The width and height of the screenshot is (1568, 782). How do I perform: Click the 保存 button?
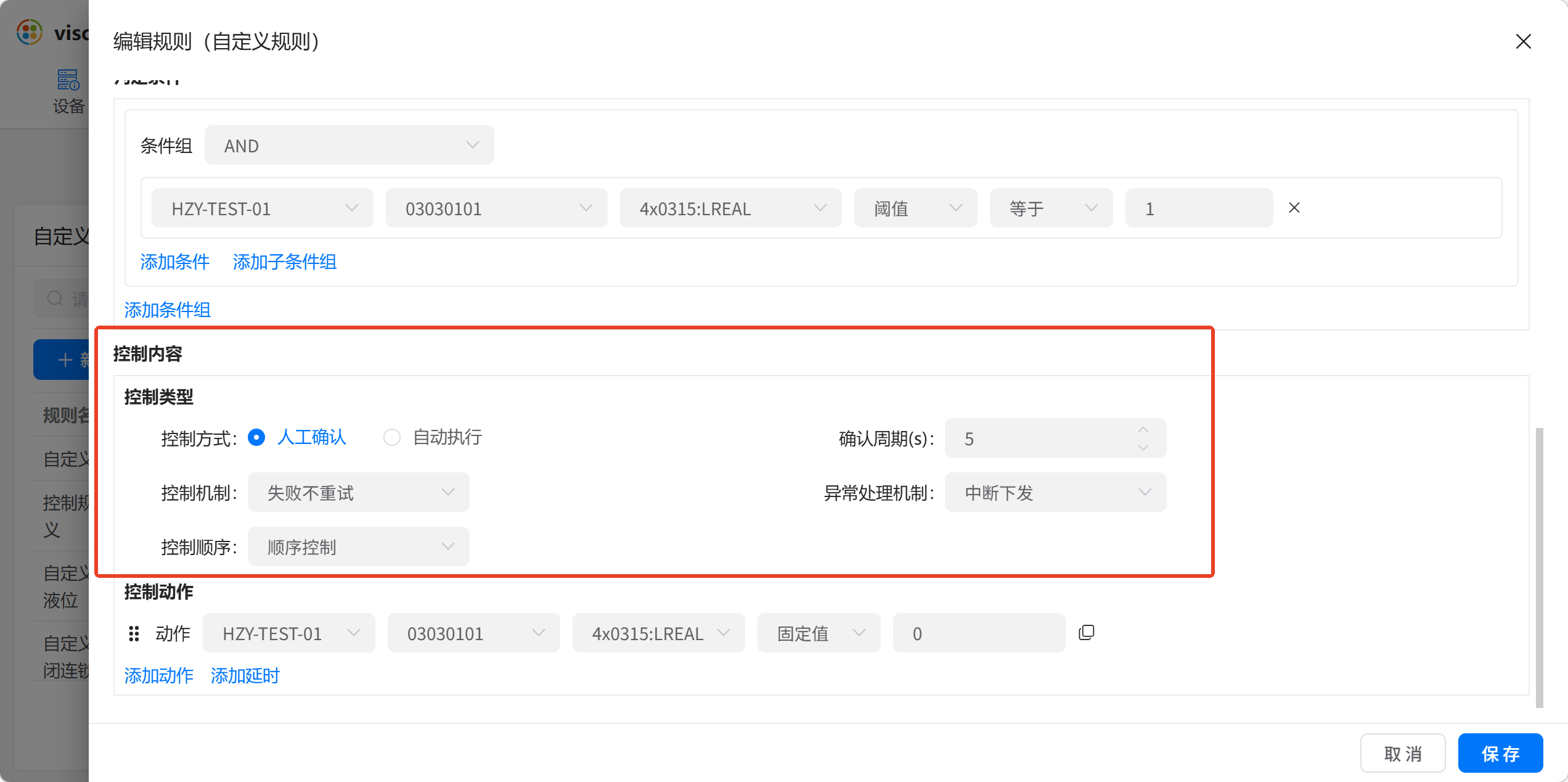click(x=1500, y=753)
